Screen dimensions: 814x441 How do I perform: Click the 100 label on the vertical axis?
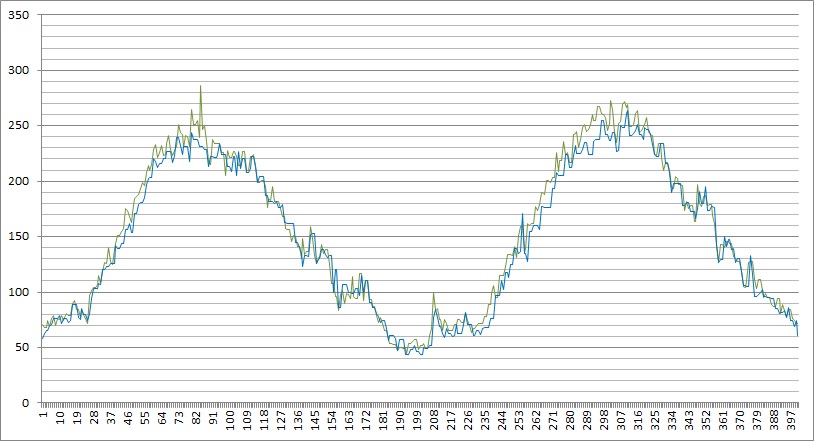click(18, 292)
